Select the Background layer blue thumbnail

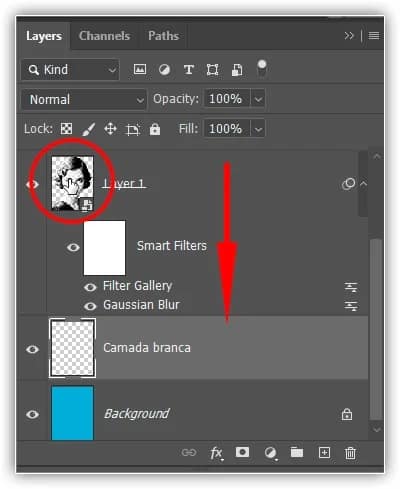72,413
